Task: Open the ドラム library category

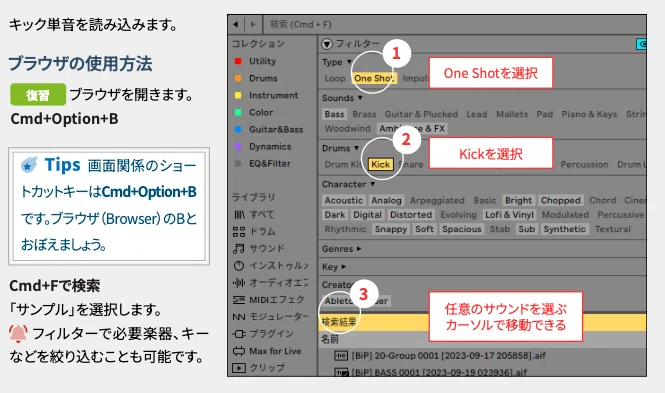Action: click(254, 231)
